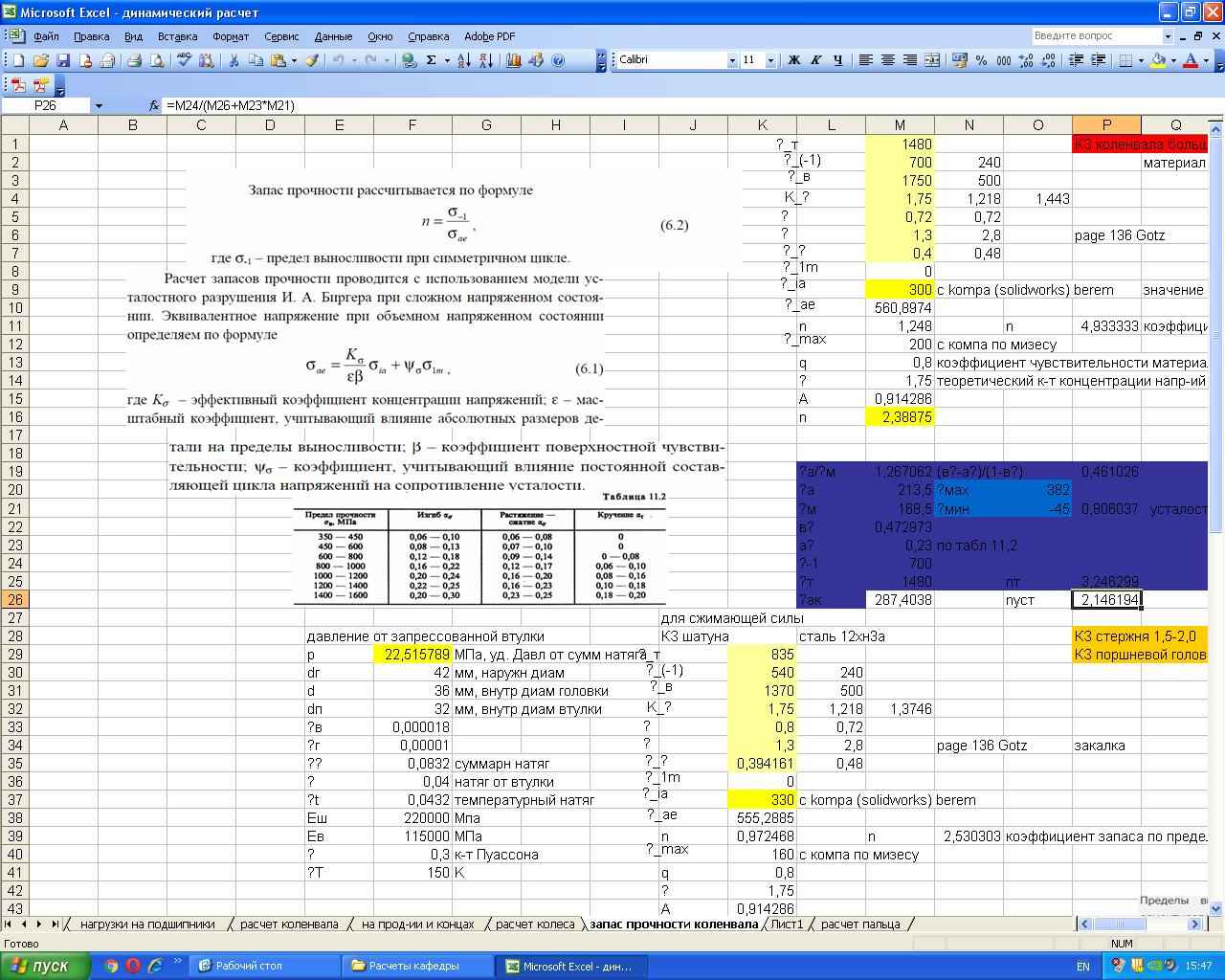Select column M header
The height and width of the screenshot is (980, 1225).
[900, 125]
